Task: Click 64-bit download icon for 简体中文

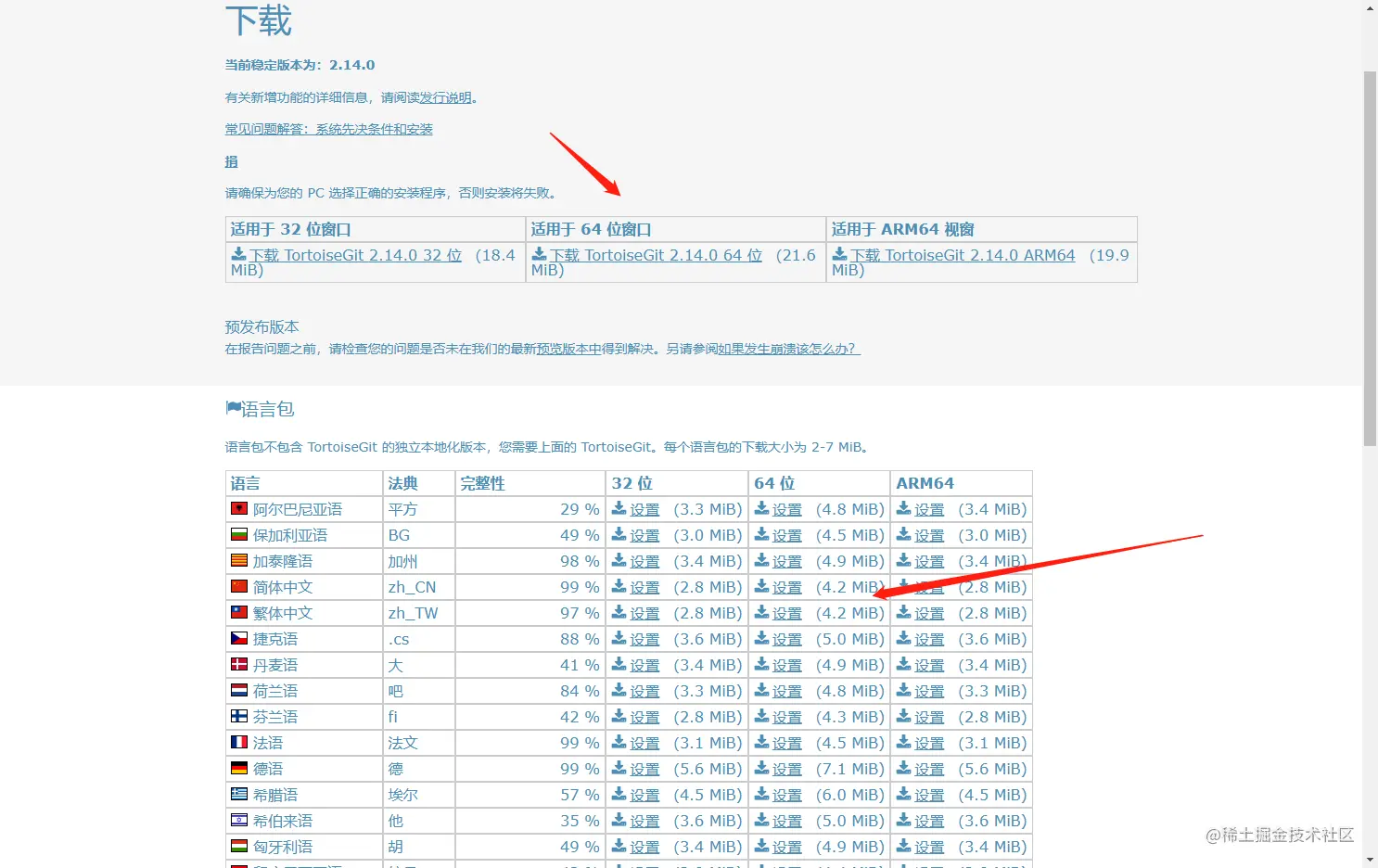Action: [x=761, y=586]
